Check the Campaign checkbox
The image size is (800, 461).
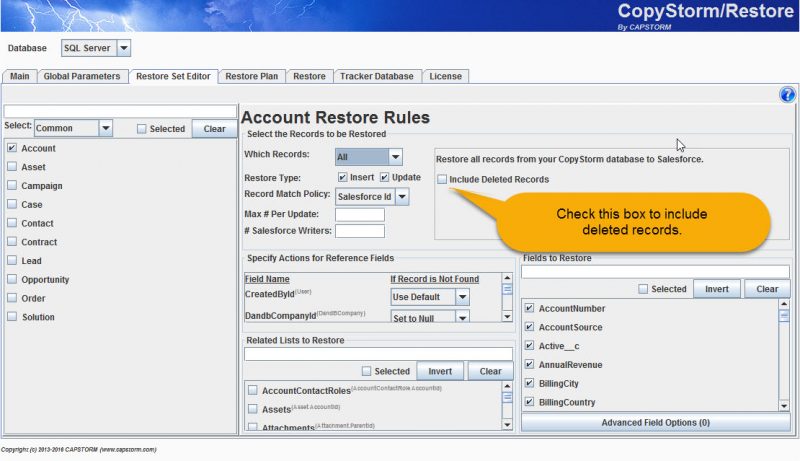coord(12,186)
